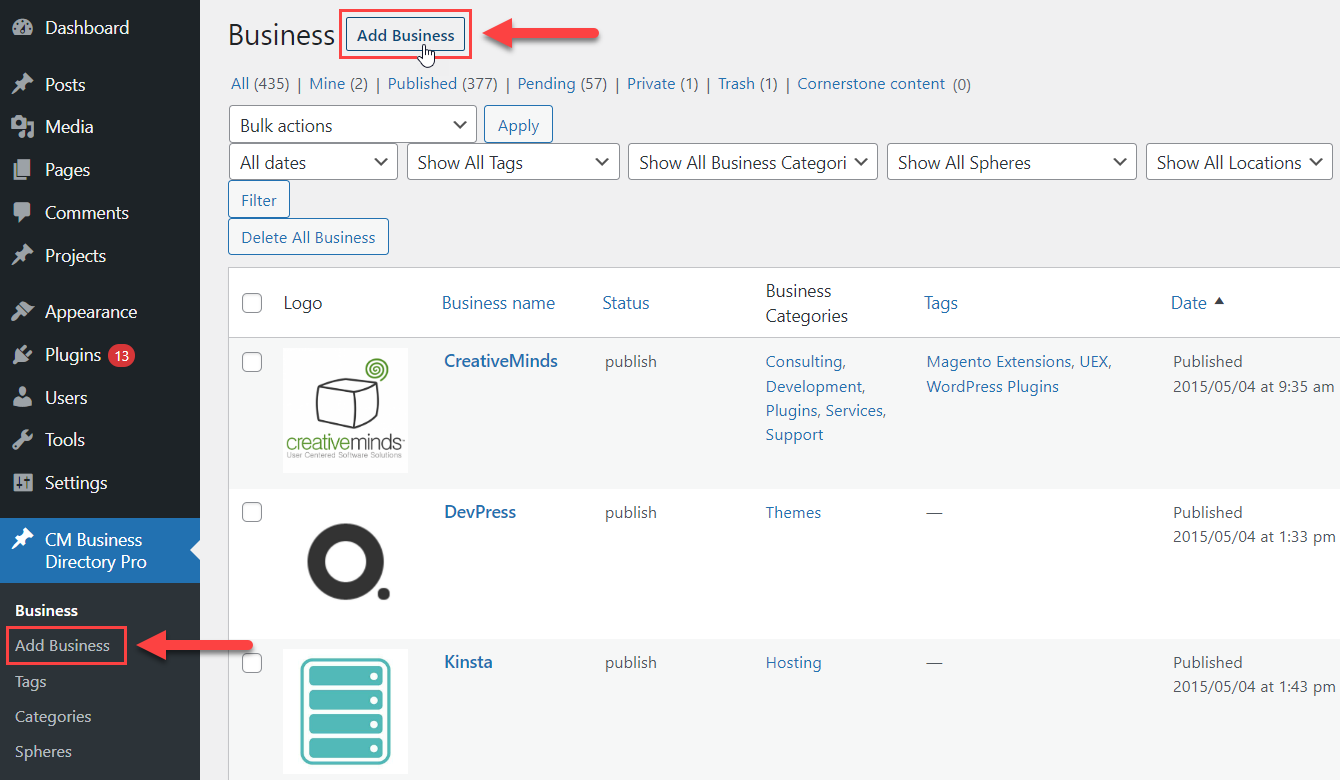Check the CreativeMinds row checkbox

click(252, 362)
